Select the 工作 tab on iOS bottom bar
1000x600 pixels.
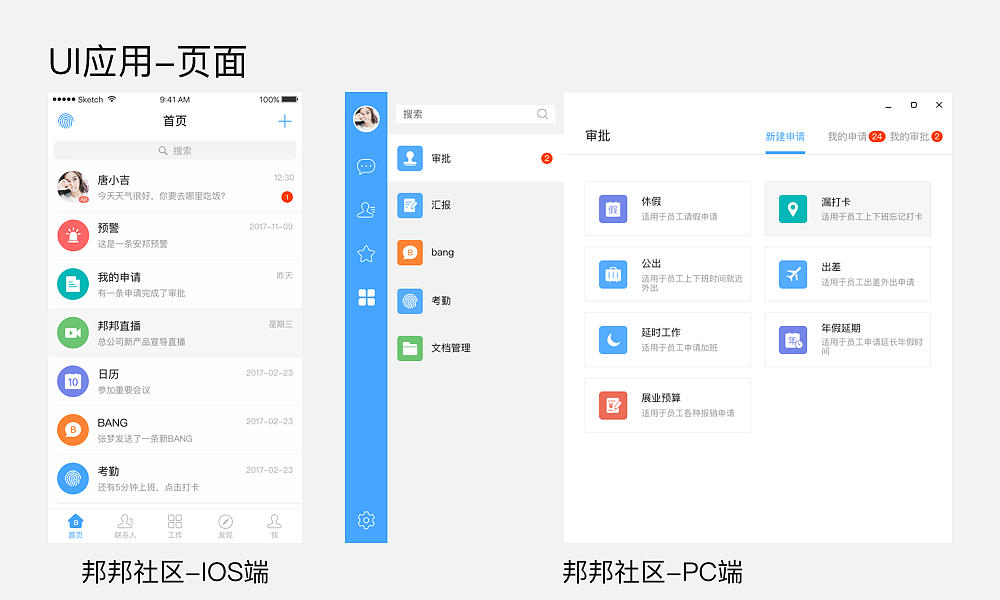coord(176,524)
